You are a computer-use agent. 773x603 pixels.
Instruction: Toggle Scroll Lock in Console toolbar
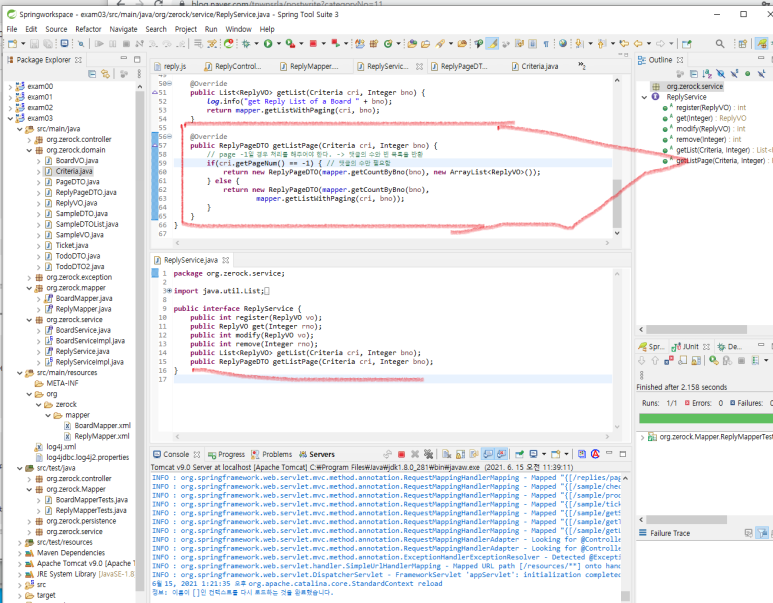tap(460, 454)
